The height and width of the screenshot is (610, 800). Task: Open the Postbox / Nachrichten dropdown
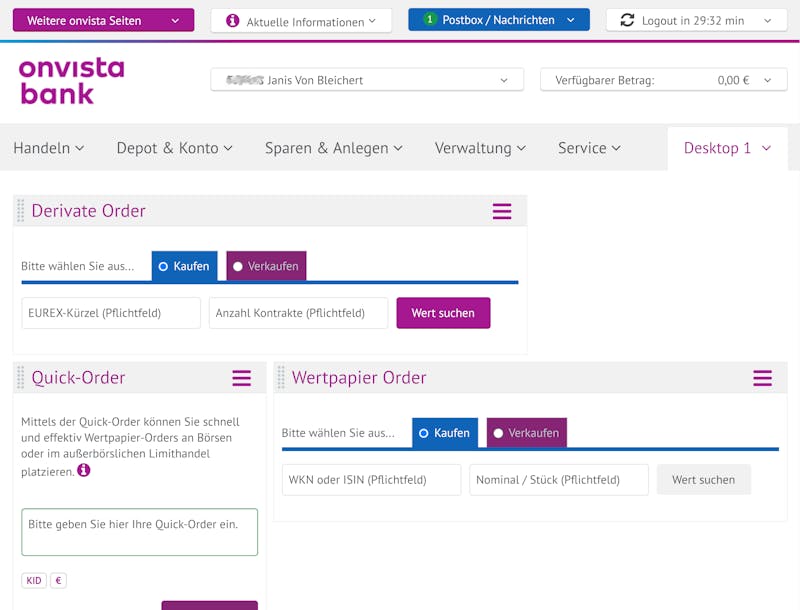click(x=499, y=20)
